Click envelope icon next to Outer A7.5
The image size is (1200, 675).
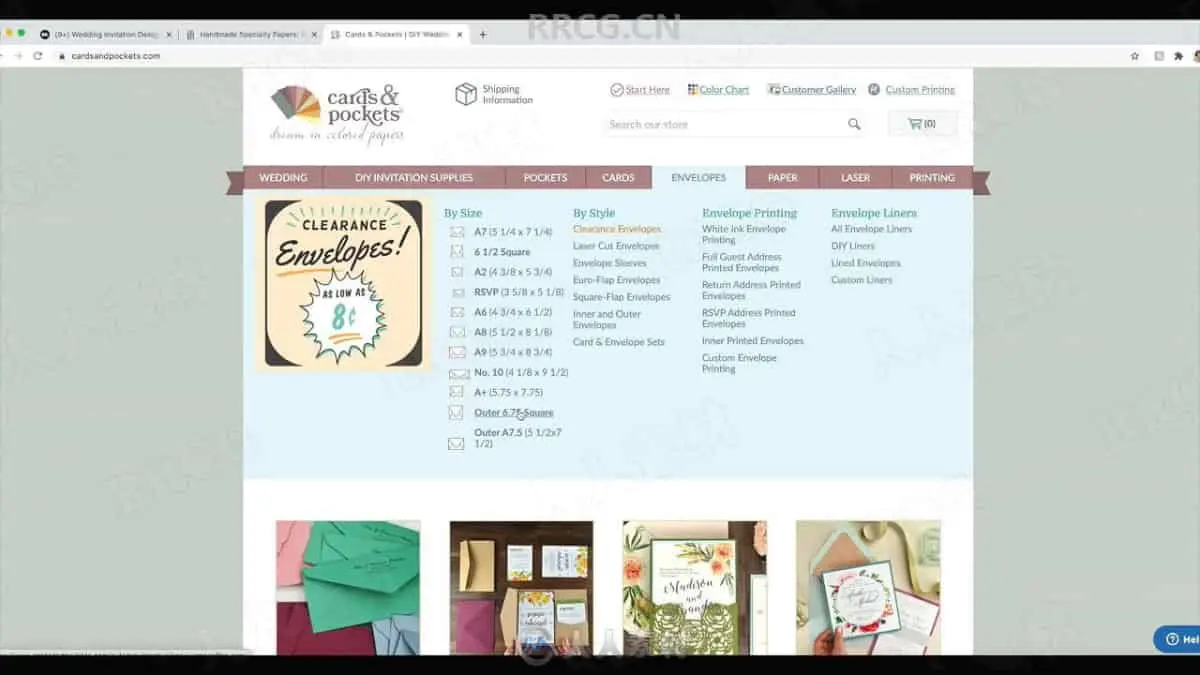pos(456,443)
